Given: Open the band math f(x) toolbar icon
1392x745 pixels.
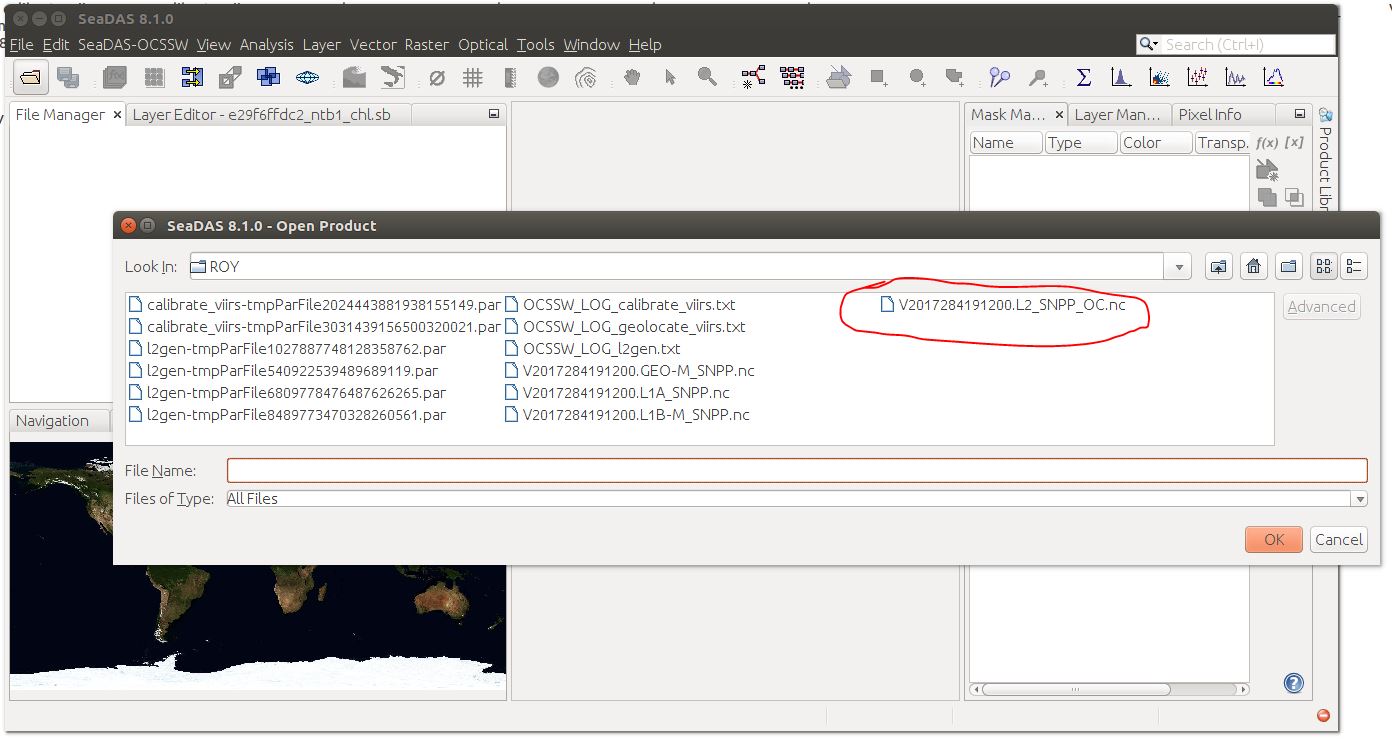Looking at the screenshot, I should [115, 77].
